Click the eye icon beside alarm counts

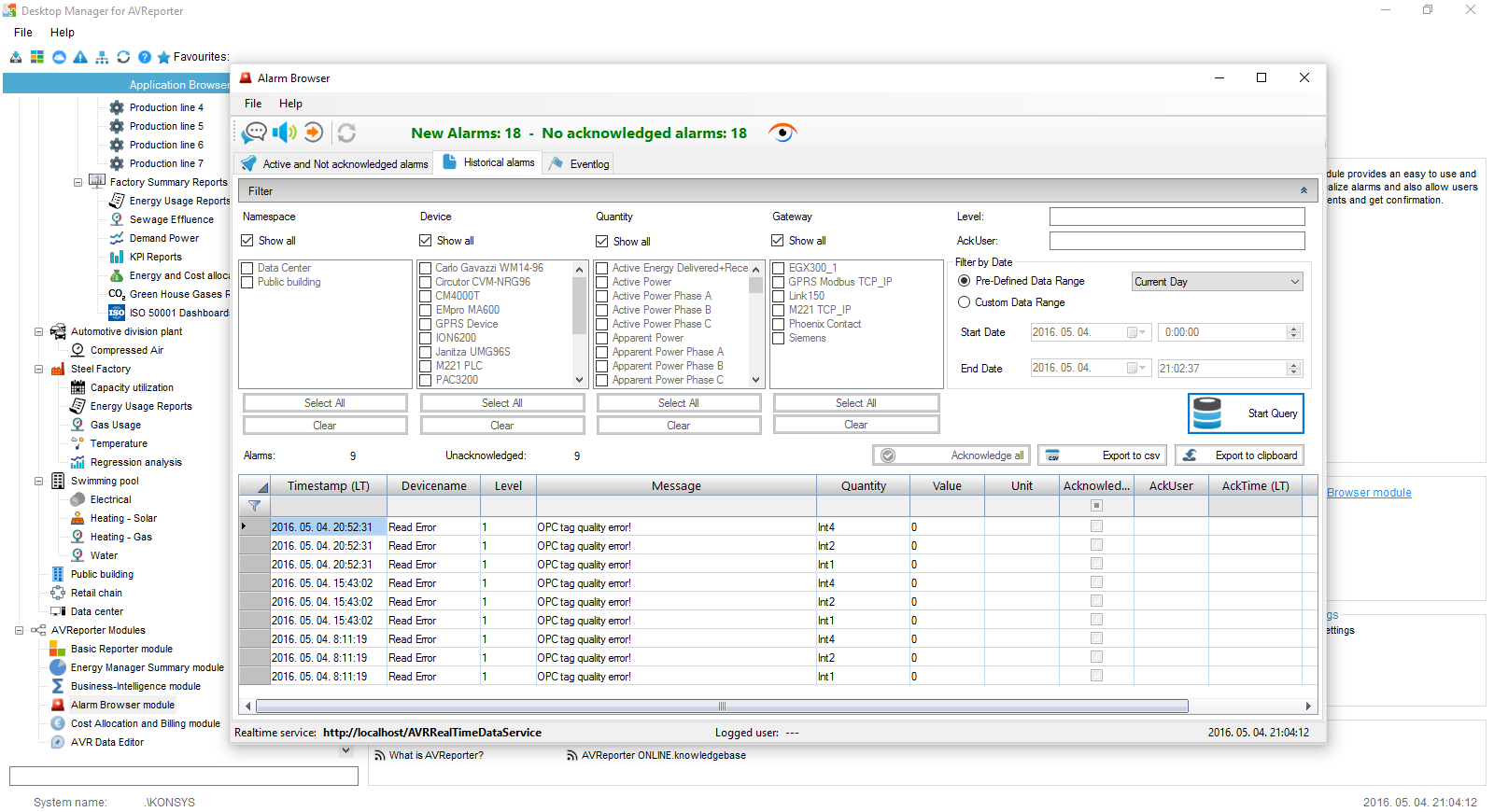[x=782, y=133]
